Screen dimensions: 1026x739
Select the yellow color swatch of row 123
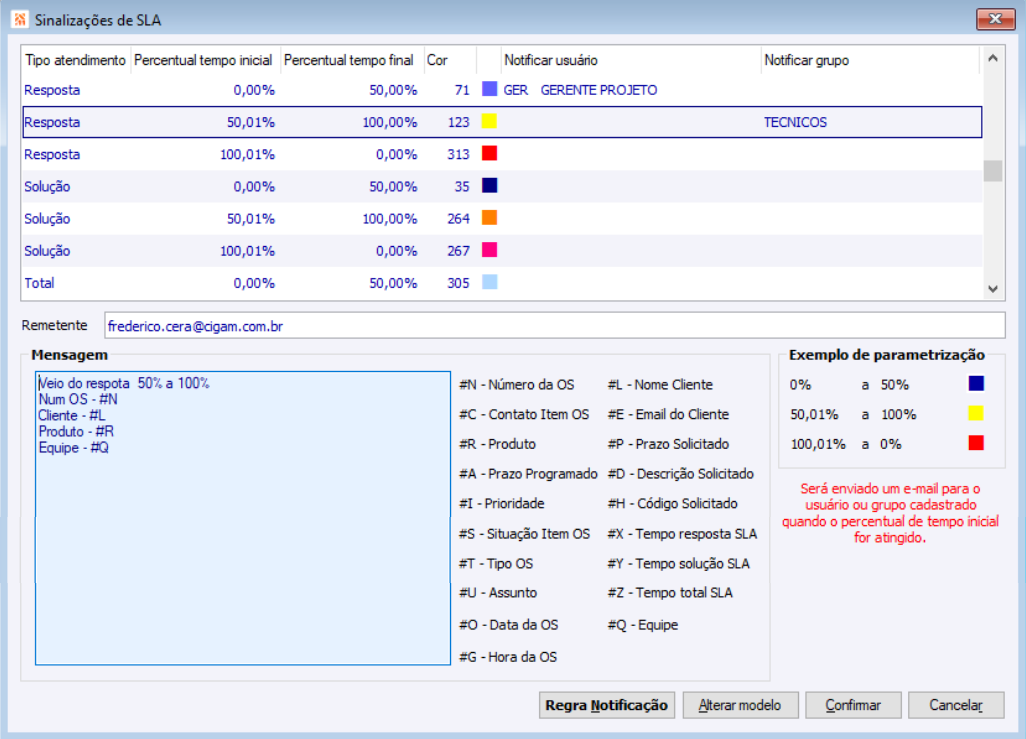tap(489, 121)
